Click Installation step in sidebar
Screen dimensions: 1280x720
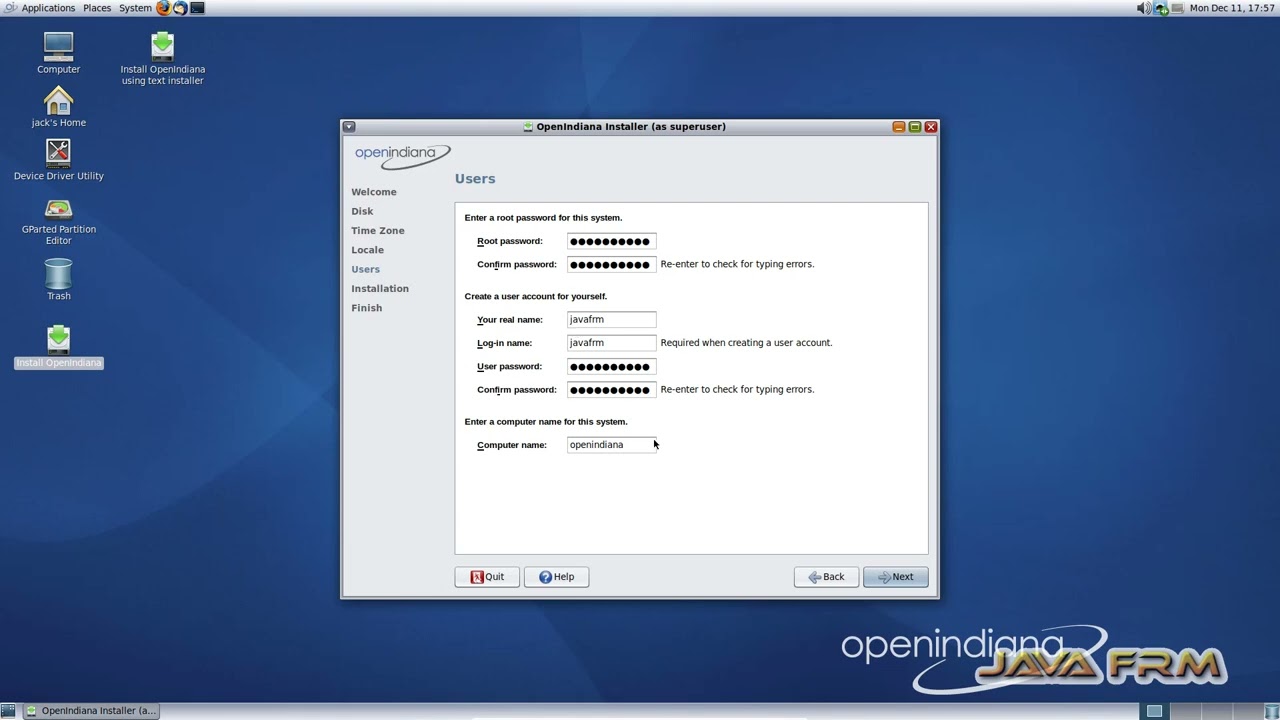click(380, 289)
